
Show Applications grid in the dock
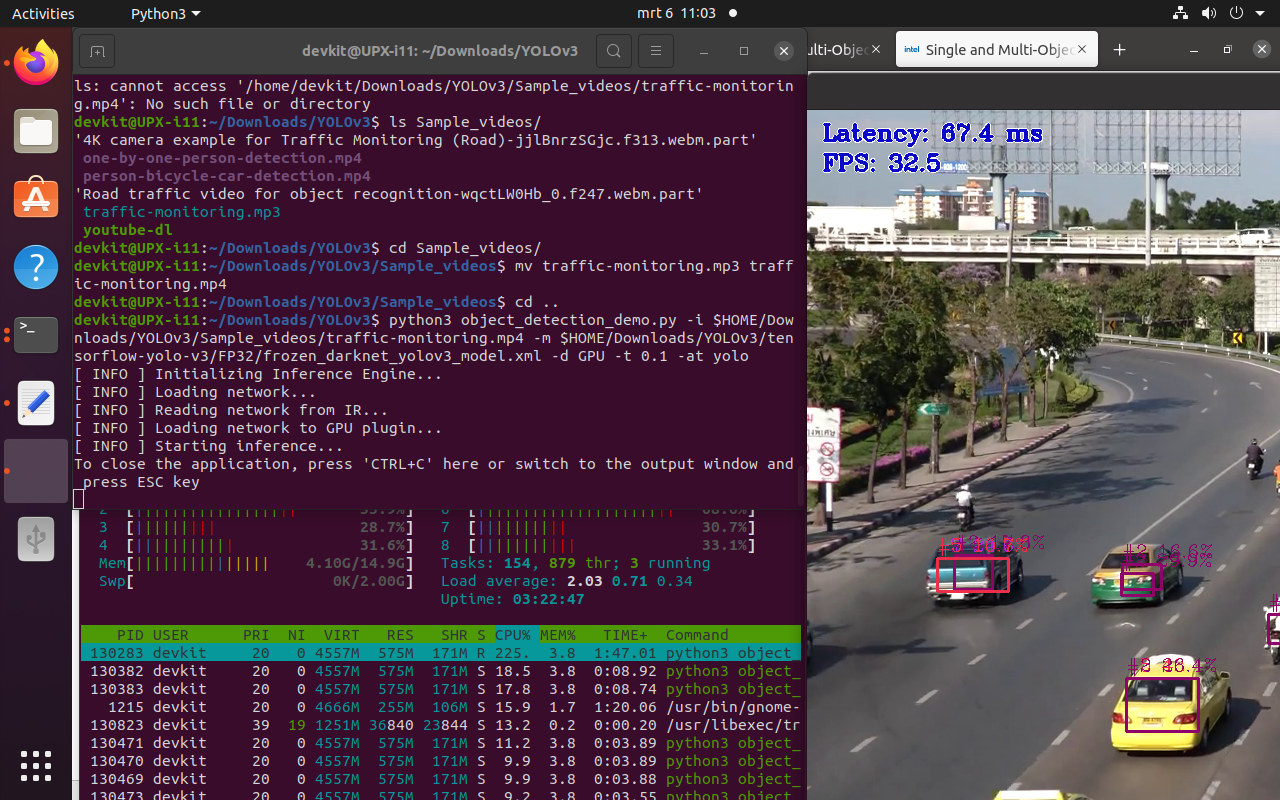(36, 765)
